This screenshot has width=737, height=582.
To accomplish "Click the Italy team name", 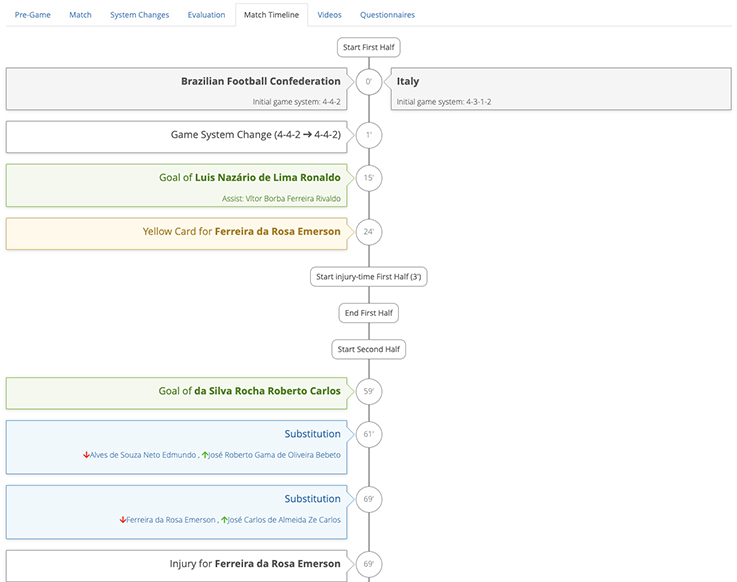I will click(408, 81).
